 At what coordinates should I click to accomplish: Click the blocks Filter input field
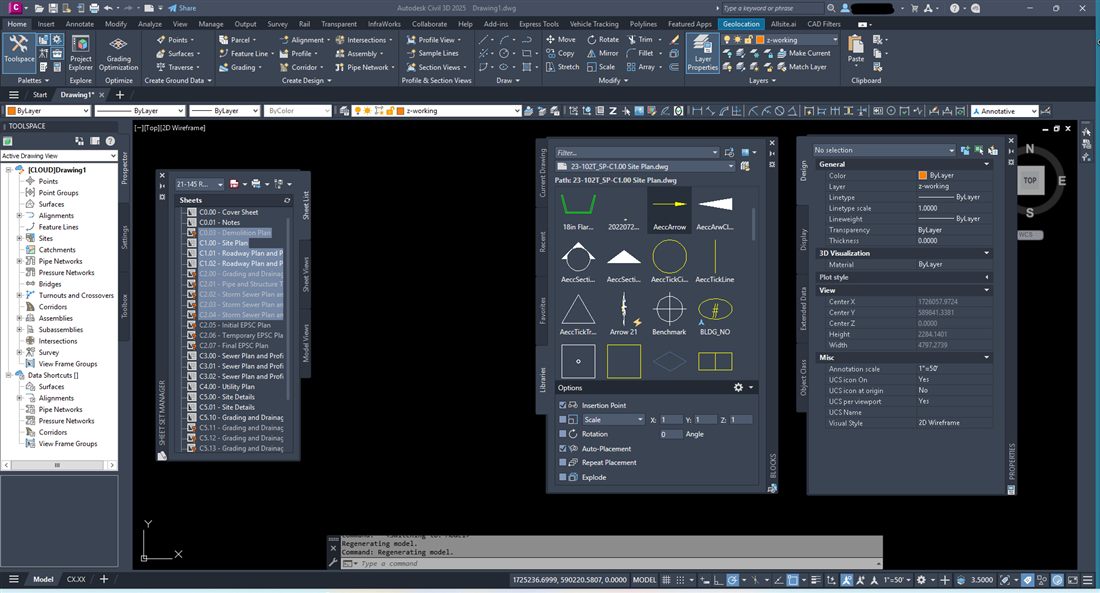[637, 152]
